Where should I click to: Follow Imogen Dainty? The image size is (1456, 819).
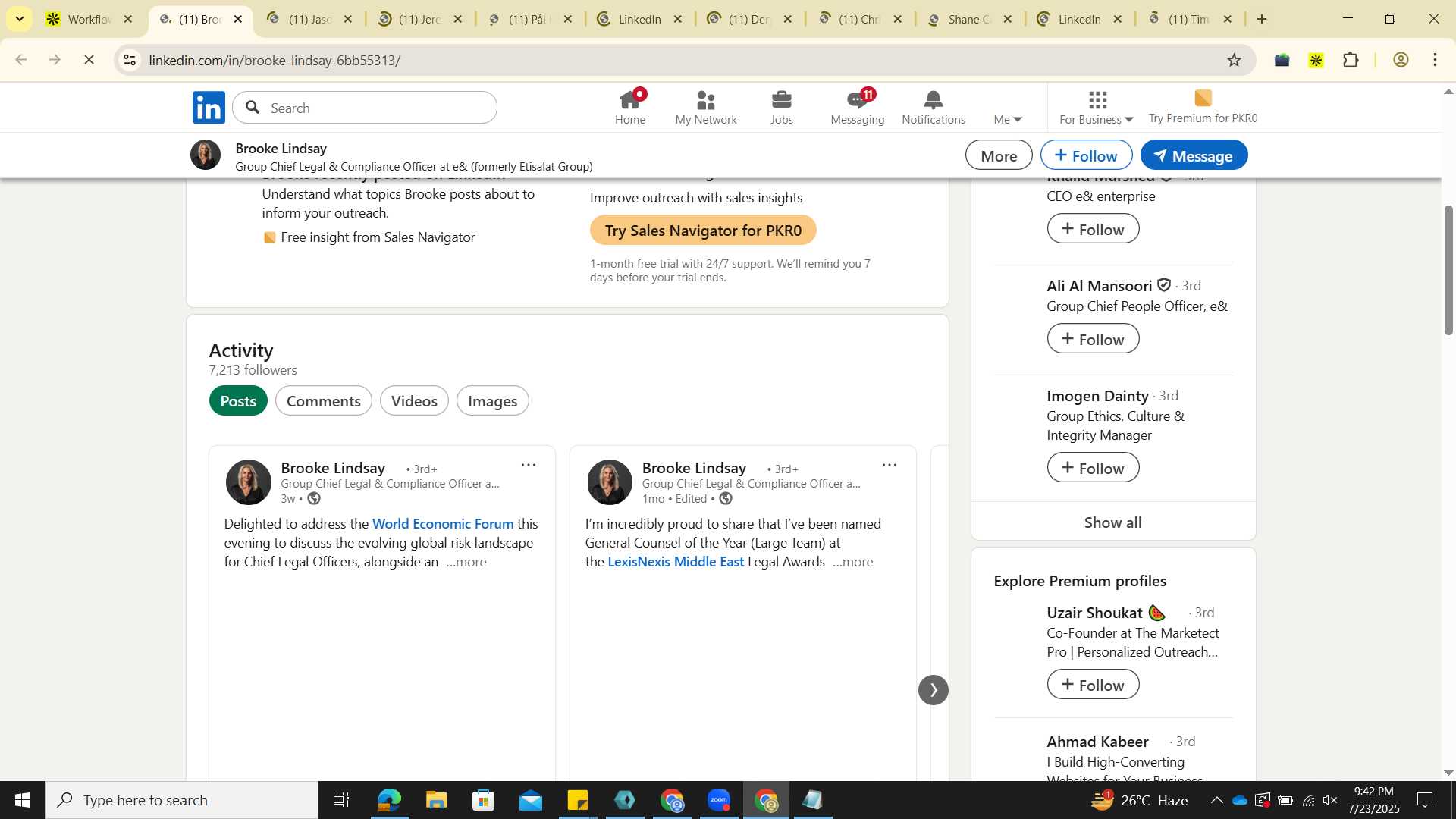[x=1093, y=468]
